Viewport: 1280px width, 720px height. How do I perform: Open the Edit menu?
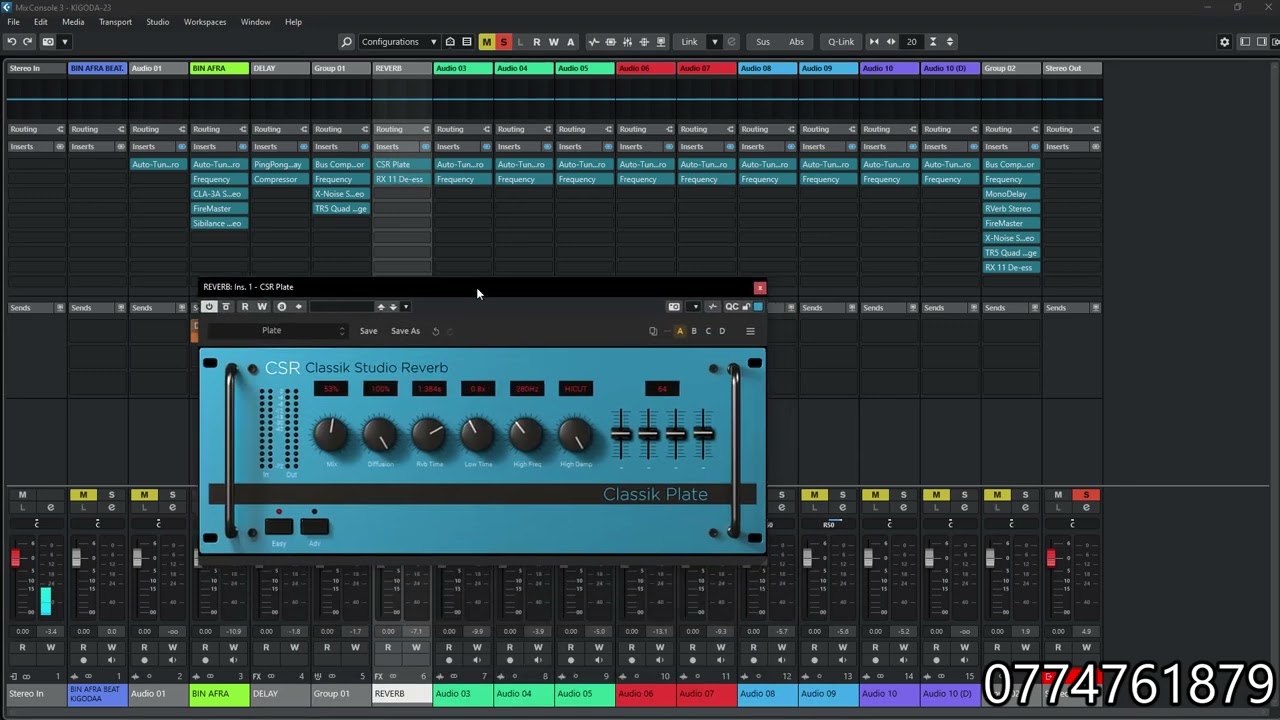pos(41,22)
